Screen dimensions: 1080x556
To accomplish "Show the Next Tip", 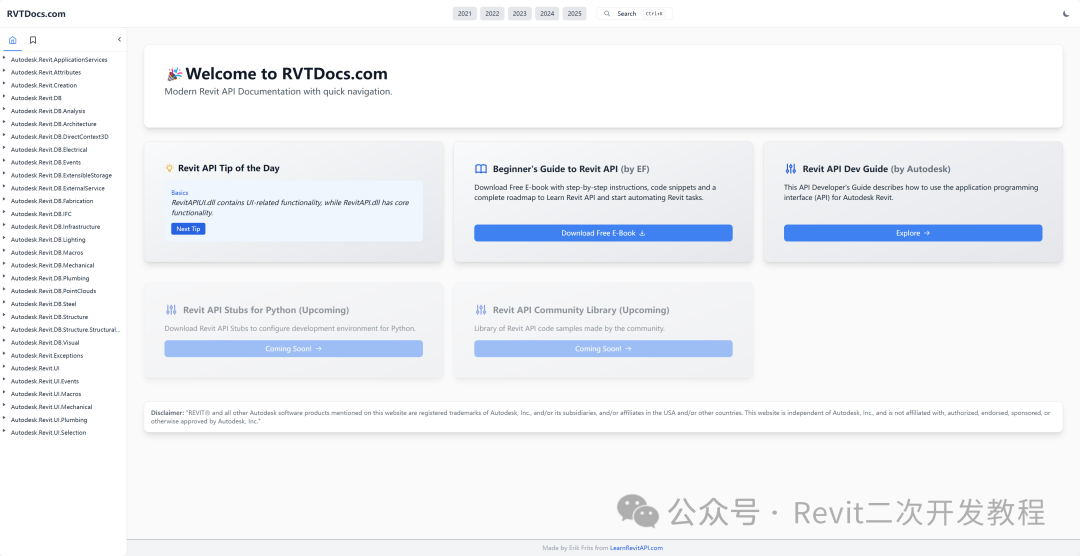I will pyautogui.click(x=188, y=229).
